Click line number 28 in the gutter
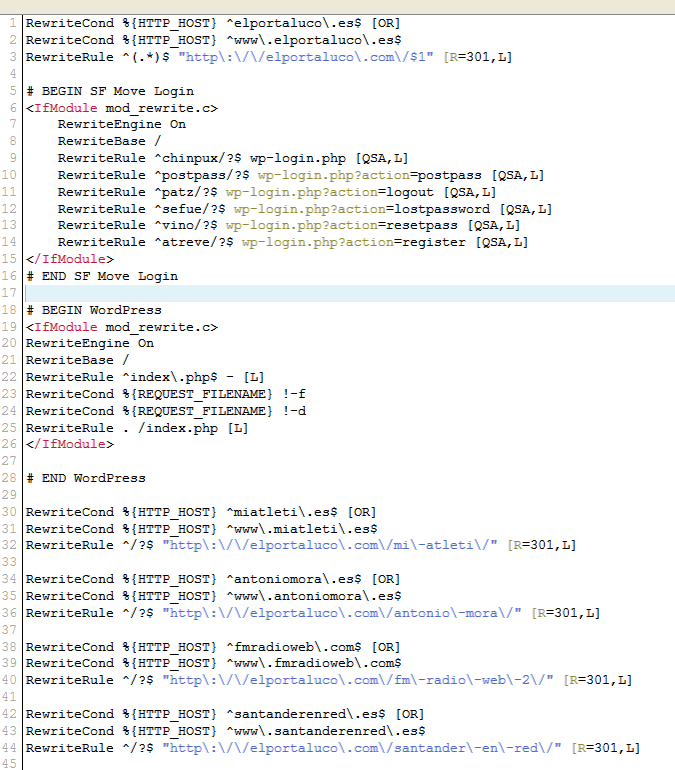675x770 pixels. click(x=9, y=478)
